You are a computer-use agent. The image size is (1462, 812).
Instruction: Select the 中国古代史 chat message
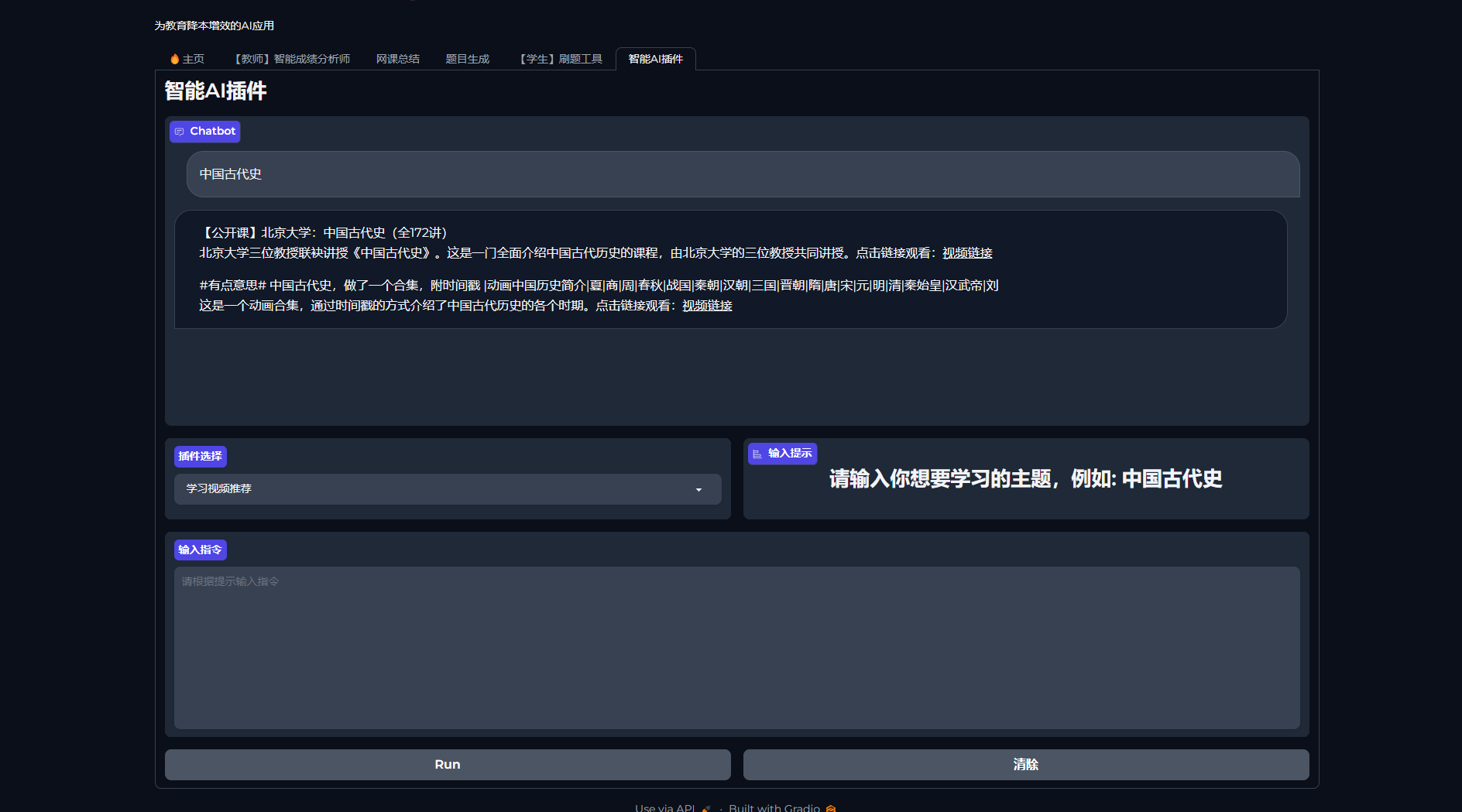click(x=229, y=174)
